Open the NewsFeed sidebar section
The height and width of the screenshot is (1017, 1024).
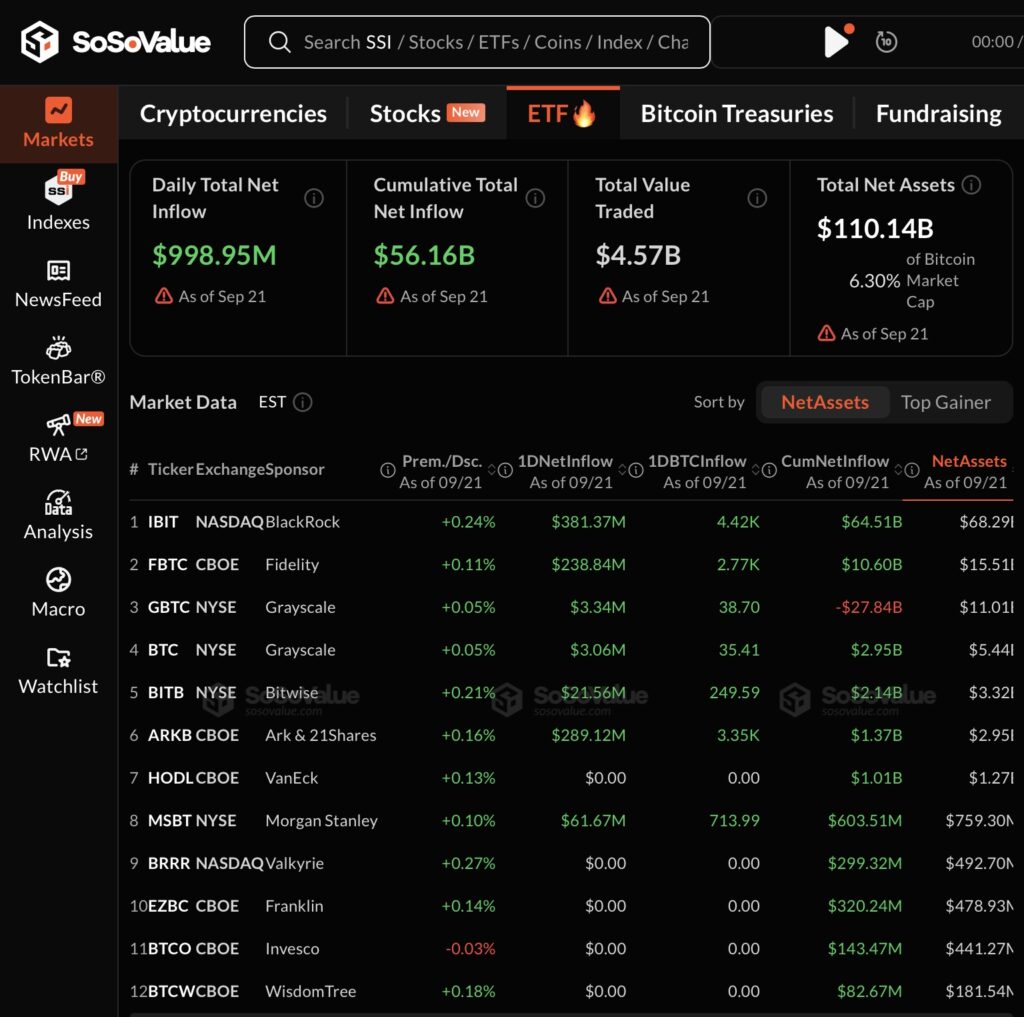(x=58, y=284)
